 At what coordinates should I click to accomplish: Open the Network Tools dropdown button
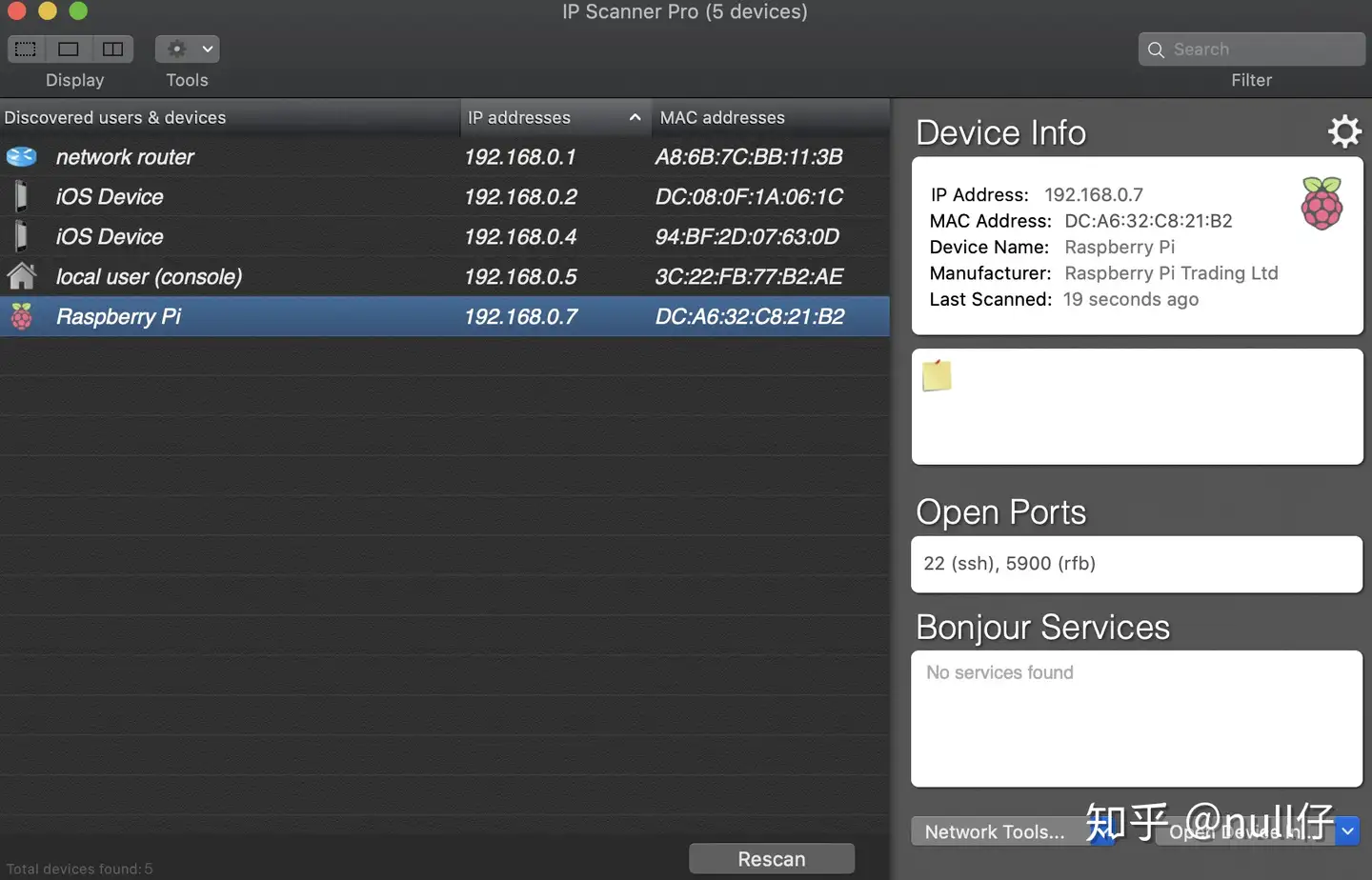point(1012,831)
